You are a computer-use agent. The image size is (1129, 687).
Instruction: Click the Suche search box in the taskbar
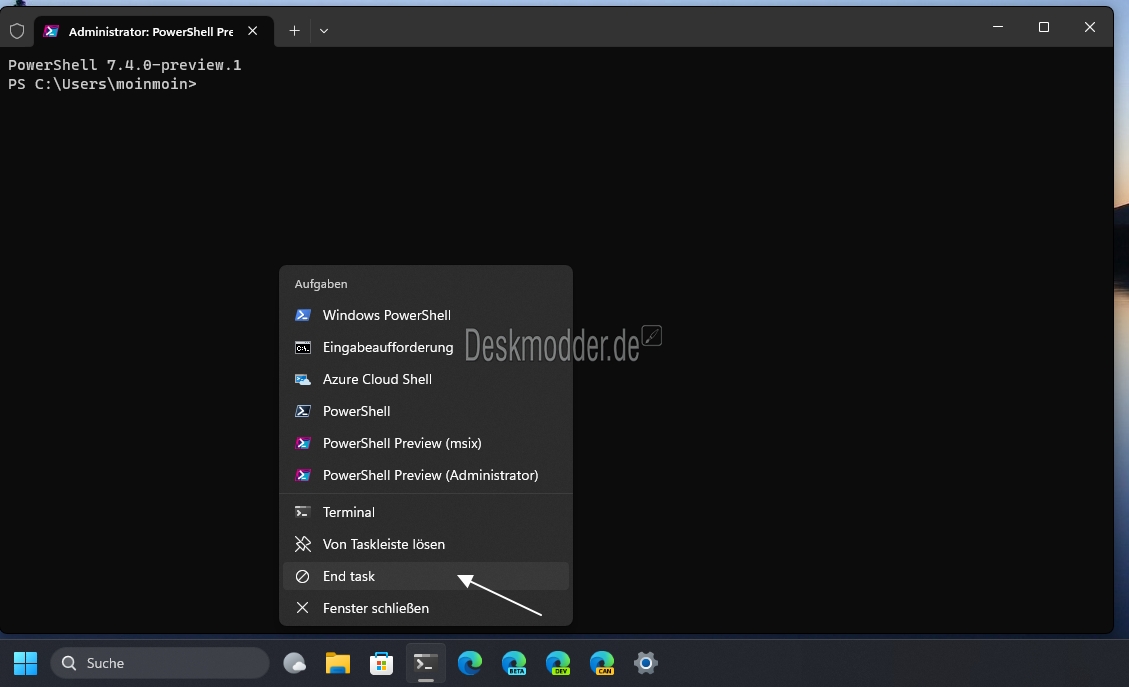click(160, 663)
